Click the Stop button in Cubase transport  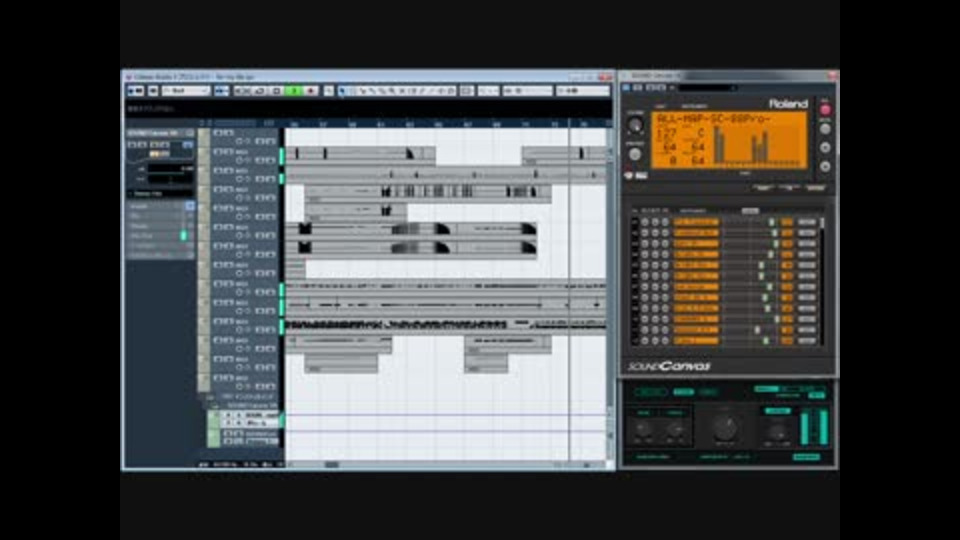277,91
